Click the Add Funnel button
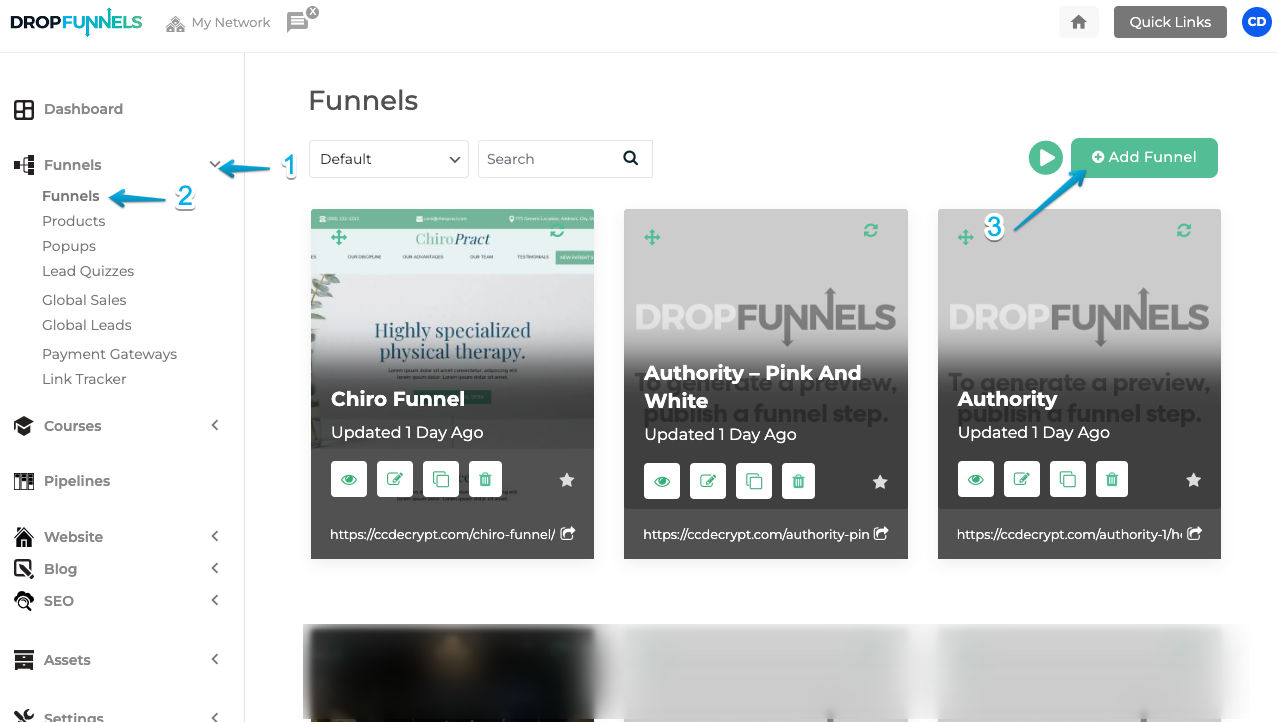Viewport: 1277px width, 722px height. tap(1144, 158)
